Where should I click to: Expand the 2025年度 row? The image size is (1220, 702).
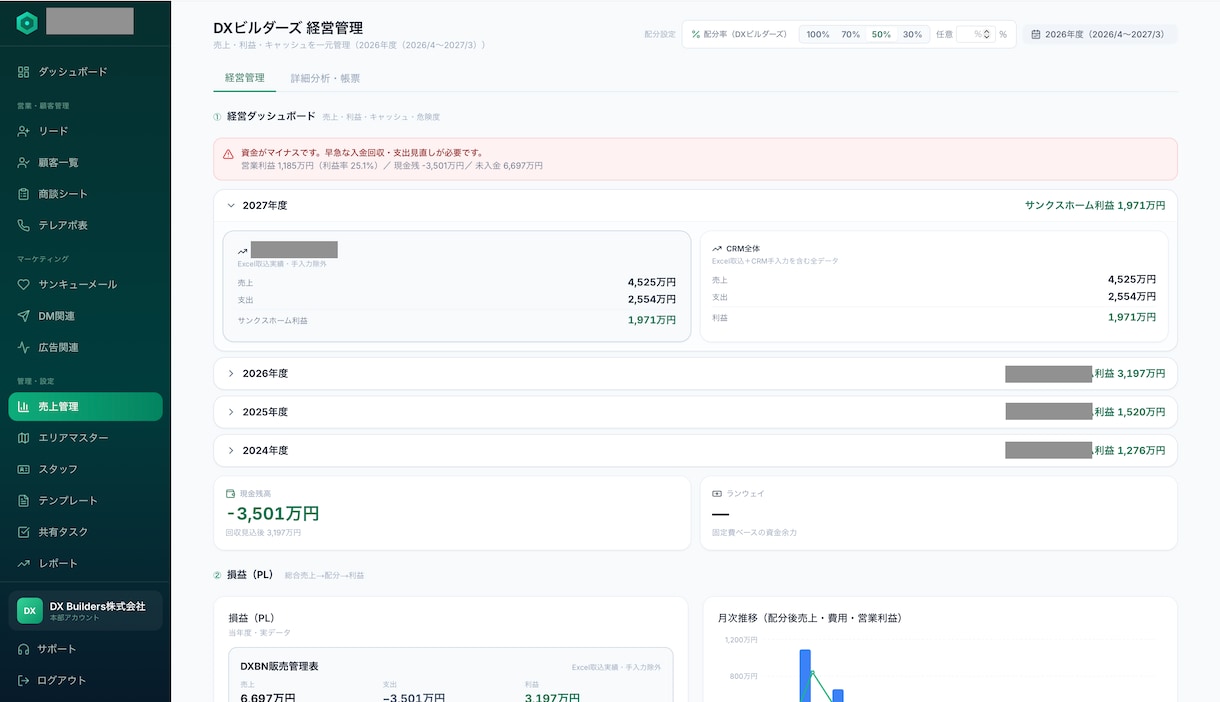(x=695, y=412)
